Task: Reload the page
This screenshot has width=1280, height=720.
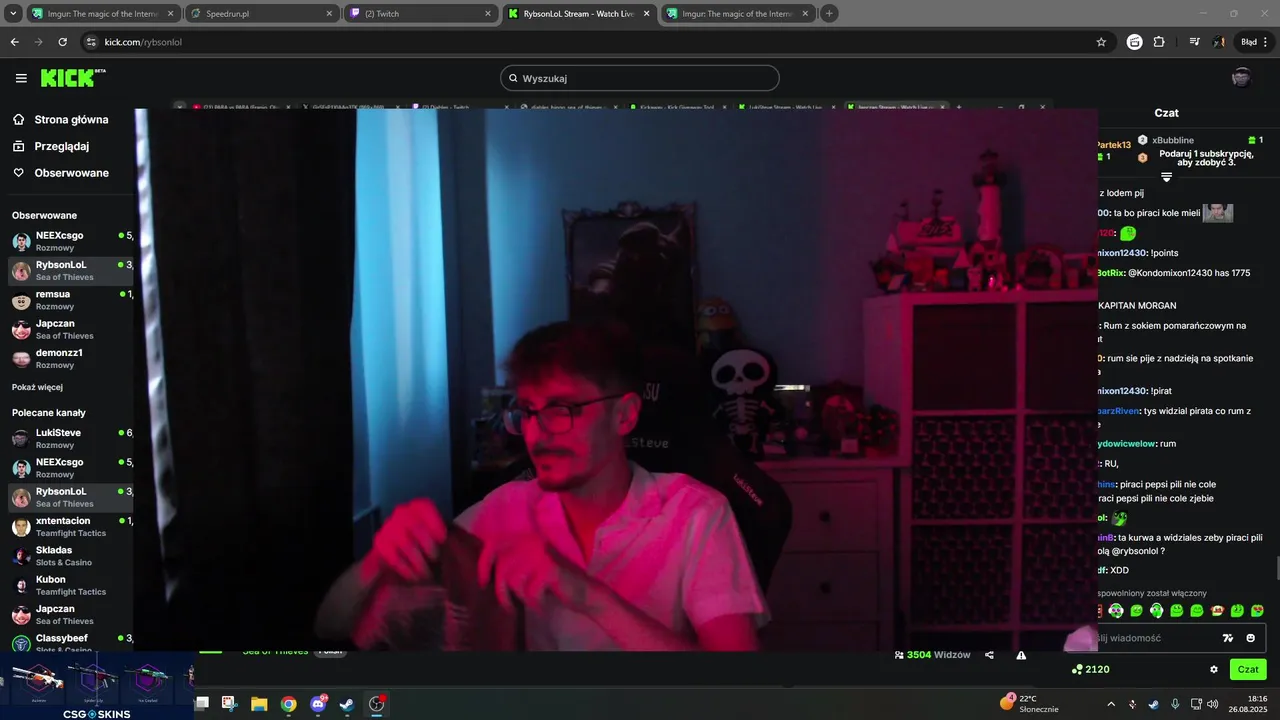Action: coord(62,42)
